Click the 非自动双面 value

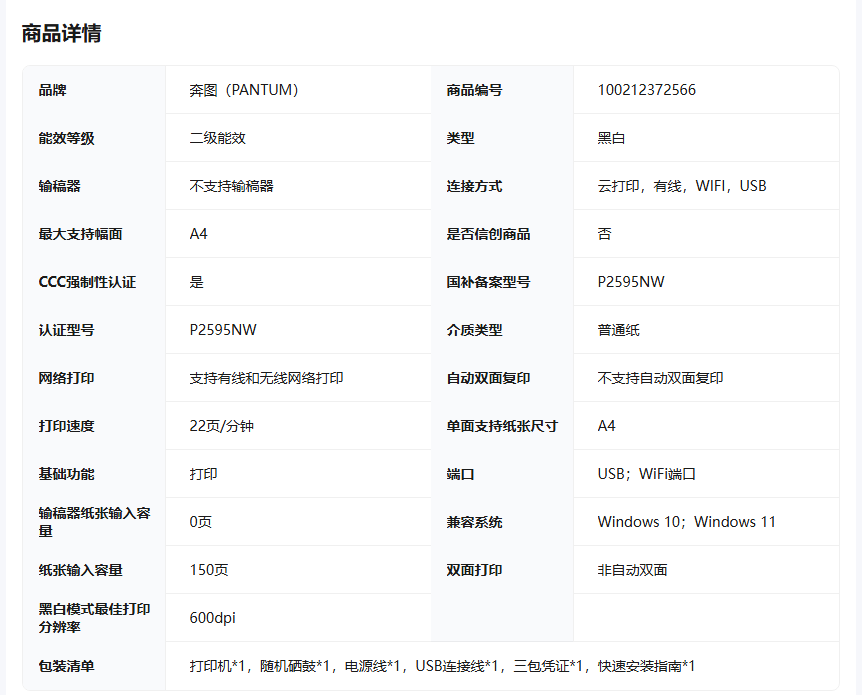[x=632, y=570]
